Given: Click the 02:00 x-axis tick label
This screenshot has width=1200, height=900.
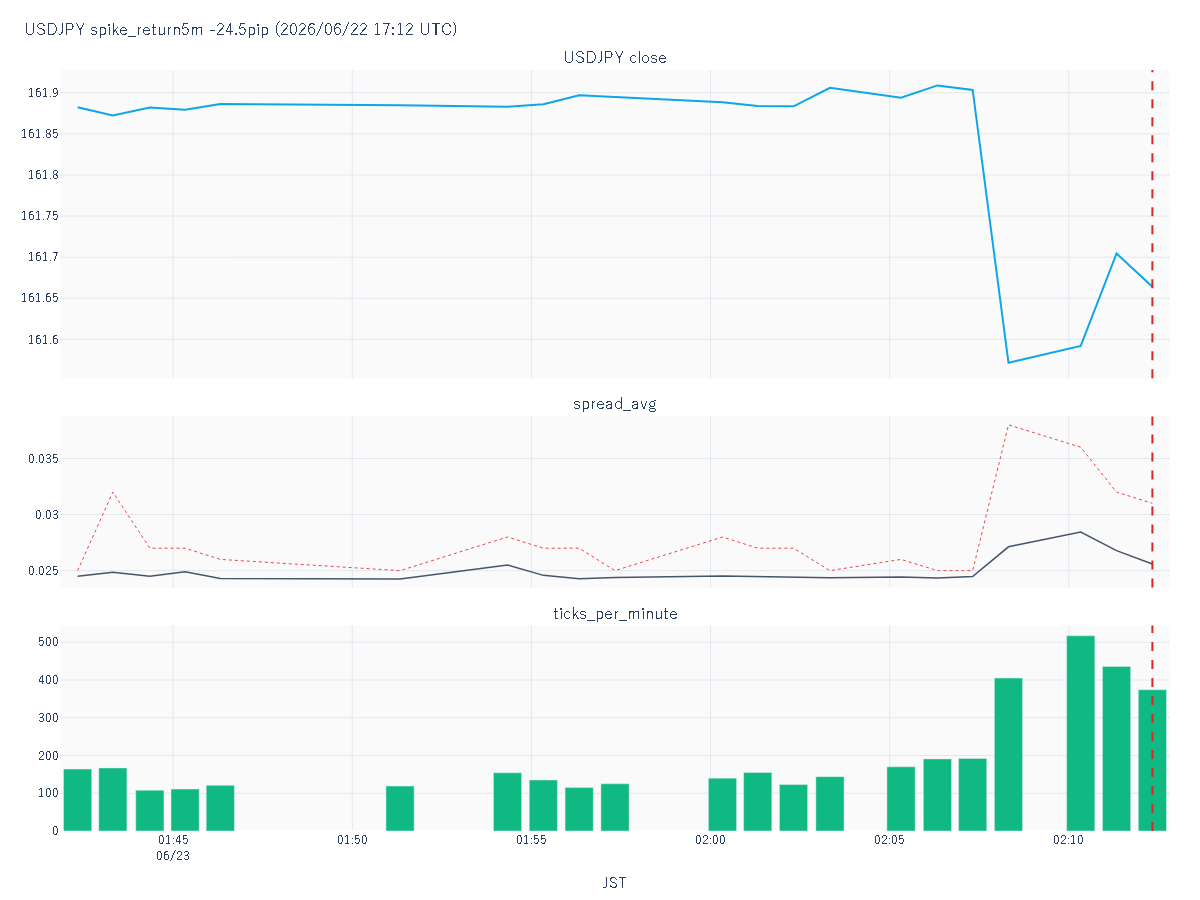Looking at the screenshot, I should 710,840.
